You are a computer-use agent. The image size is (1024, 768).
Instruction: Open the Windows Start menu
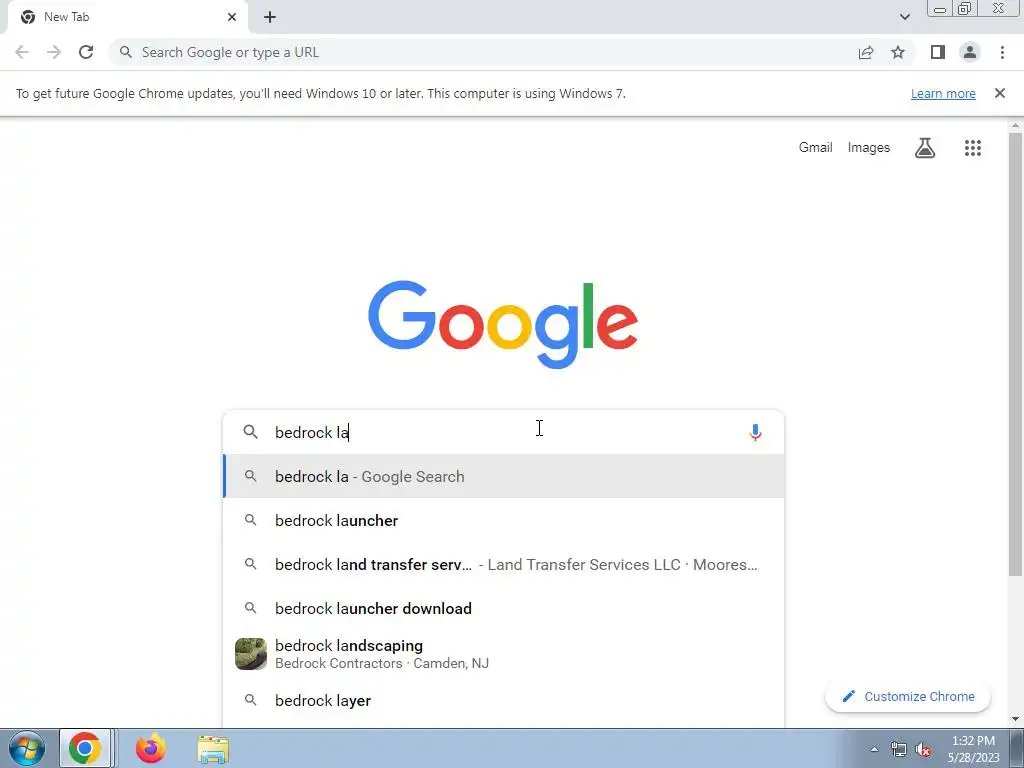tap(27, 748)
